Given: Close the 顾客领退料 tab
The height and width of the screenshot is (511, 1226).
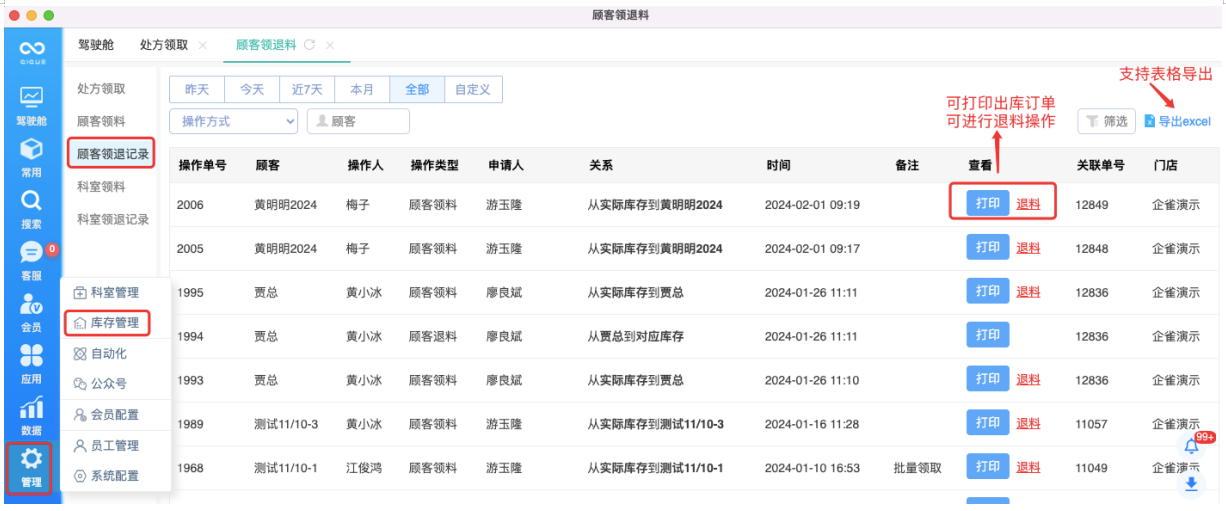Looking at the screenshot, I should click(330, 45).
